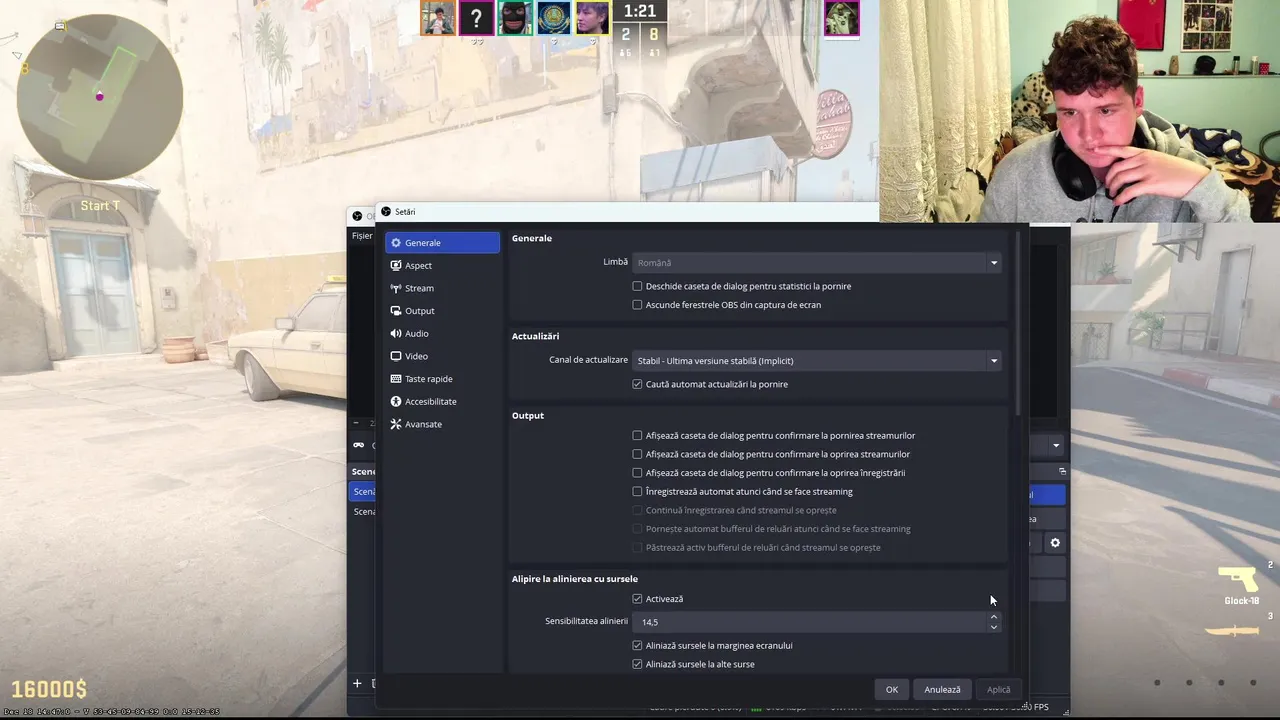Click the 16000$ money display
Viewport: 1280px width, 720px height.
(49, 689)
